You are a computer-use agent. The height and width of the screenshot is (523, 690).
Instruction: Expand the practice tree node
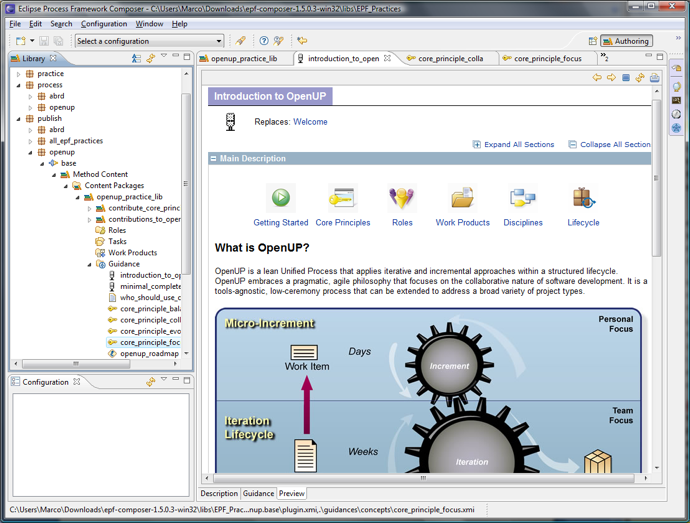18,74
